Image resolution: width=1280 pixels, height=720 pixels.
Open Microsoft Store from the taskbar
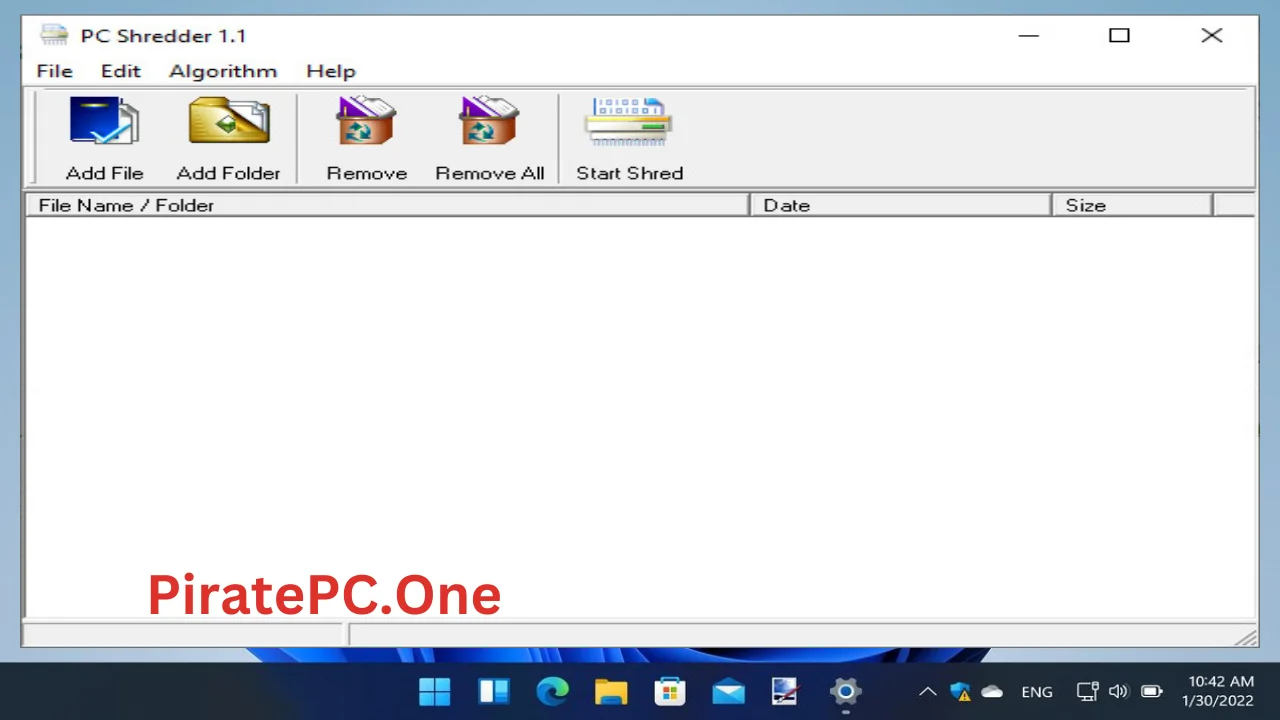pos(669,691)
